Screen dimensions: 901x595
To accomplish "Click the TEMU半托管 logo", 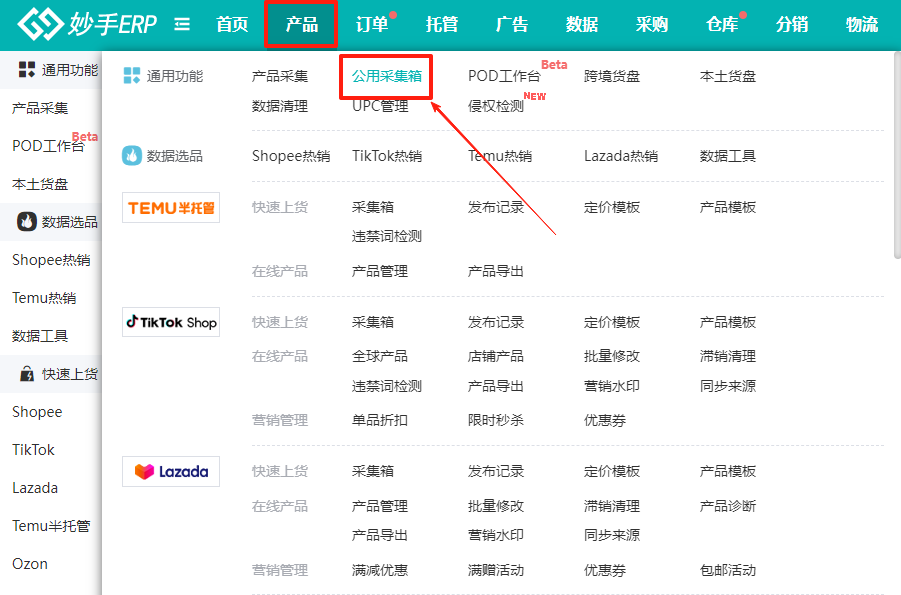I will click(x=171, y=208).
